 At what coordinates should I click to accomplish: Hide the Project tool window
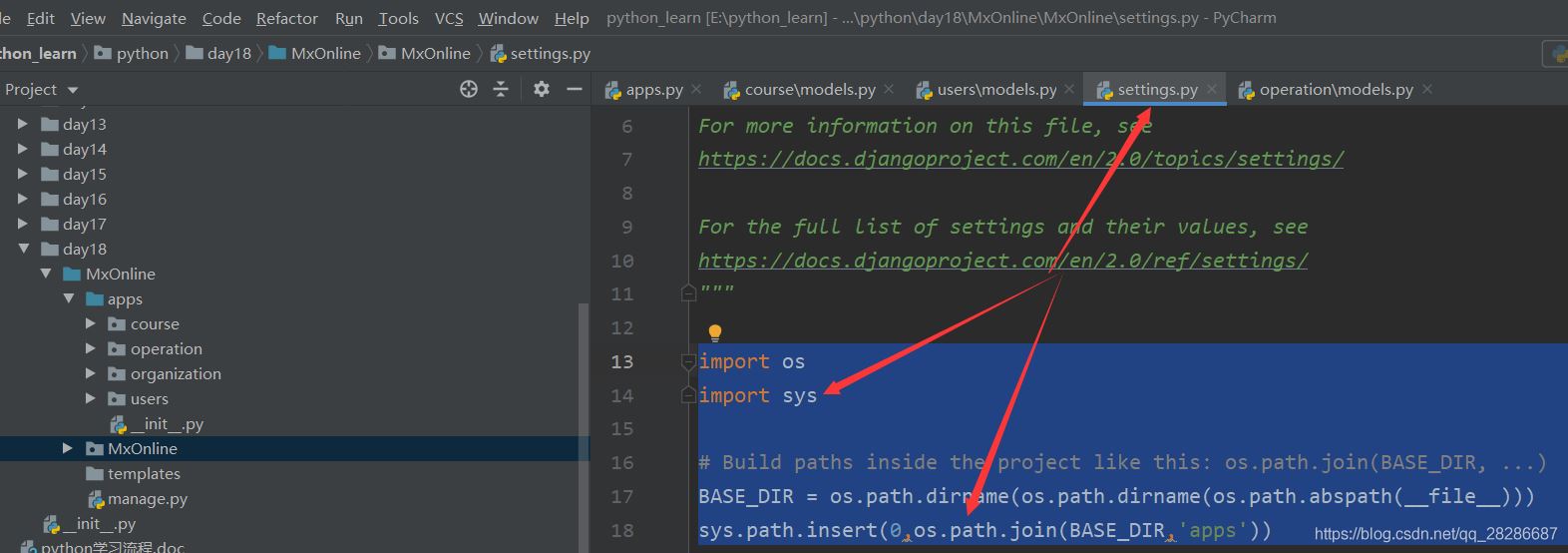click(x=575, y=90)
